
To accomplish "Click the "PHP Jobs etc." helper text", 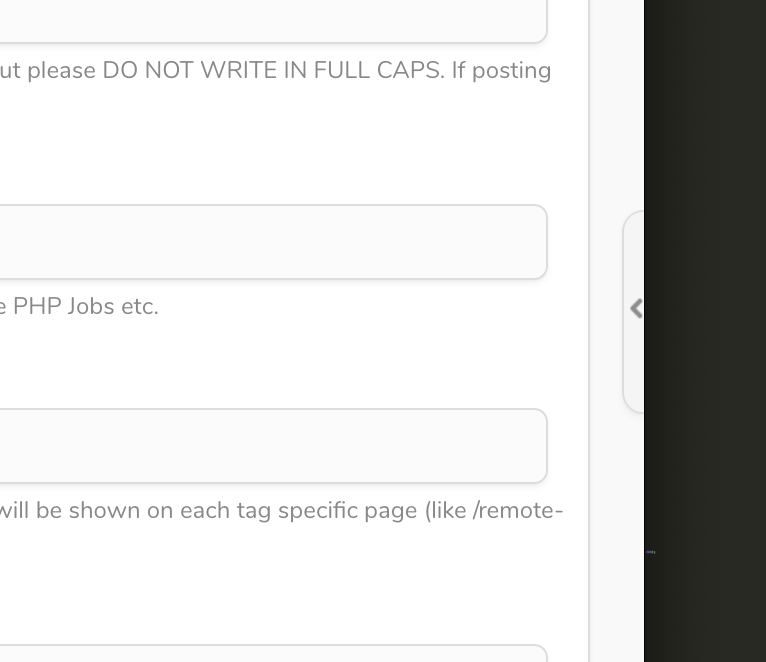I will click(85, 307).
